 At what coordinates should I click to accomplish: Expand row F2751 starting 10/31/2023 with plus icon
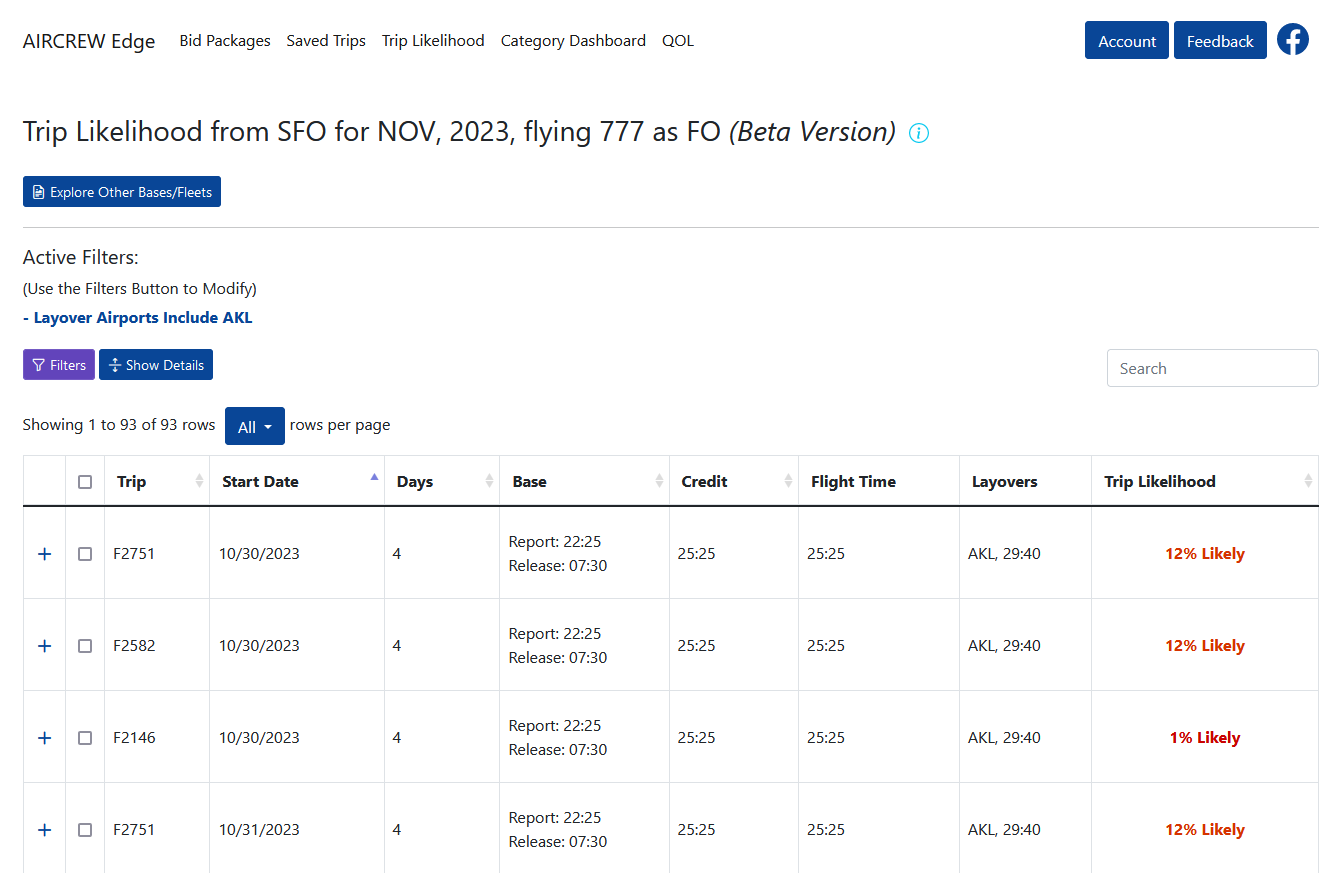44,830
